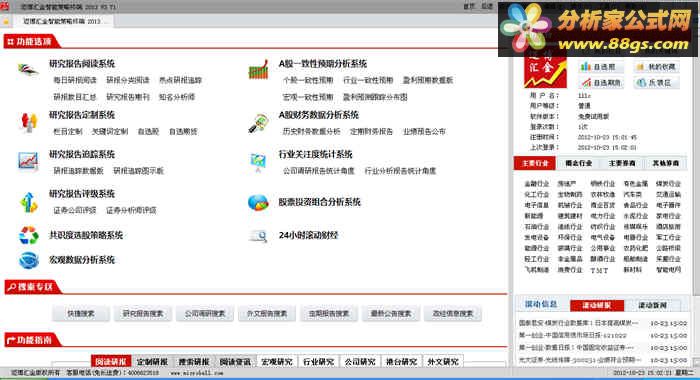Image resolution: width=700 pixels, height=380 pixels.
Task: Open the 关键词定制 link
Action: click(x=110, y=131)
